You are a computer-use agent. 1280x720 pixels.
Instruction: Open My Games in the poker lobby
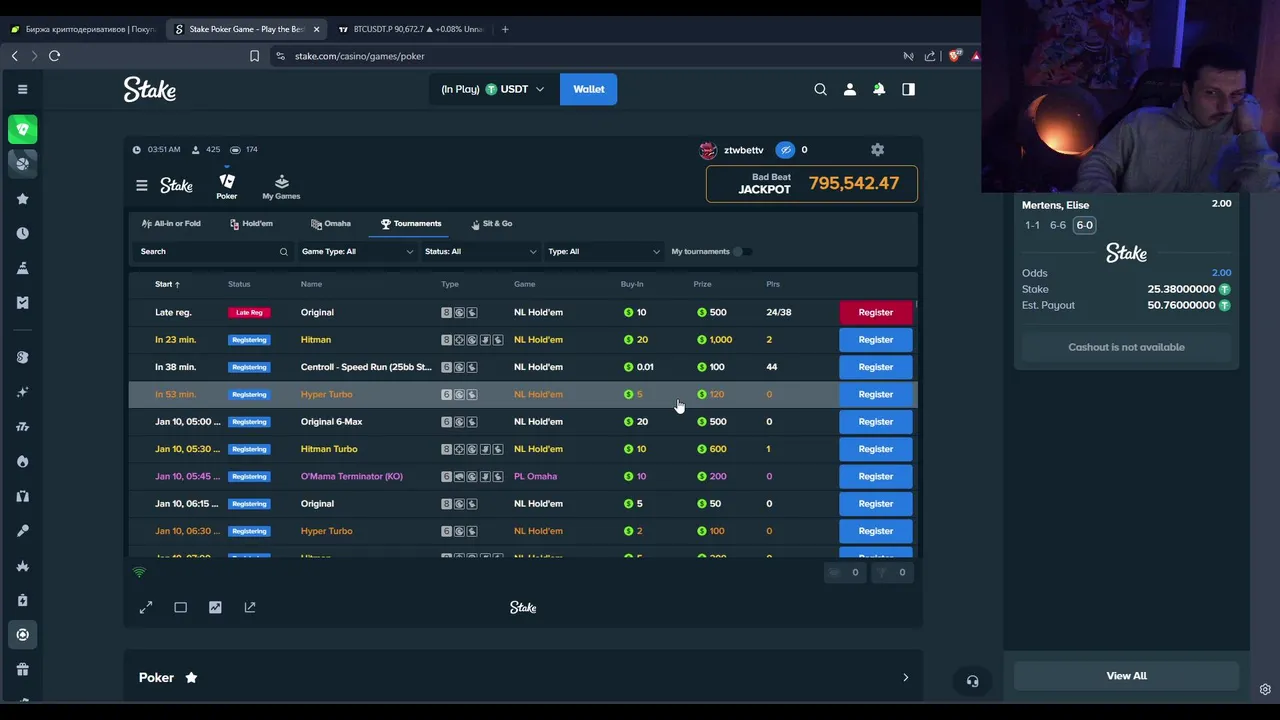[x=281, y=186]
